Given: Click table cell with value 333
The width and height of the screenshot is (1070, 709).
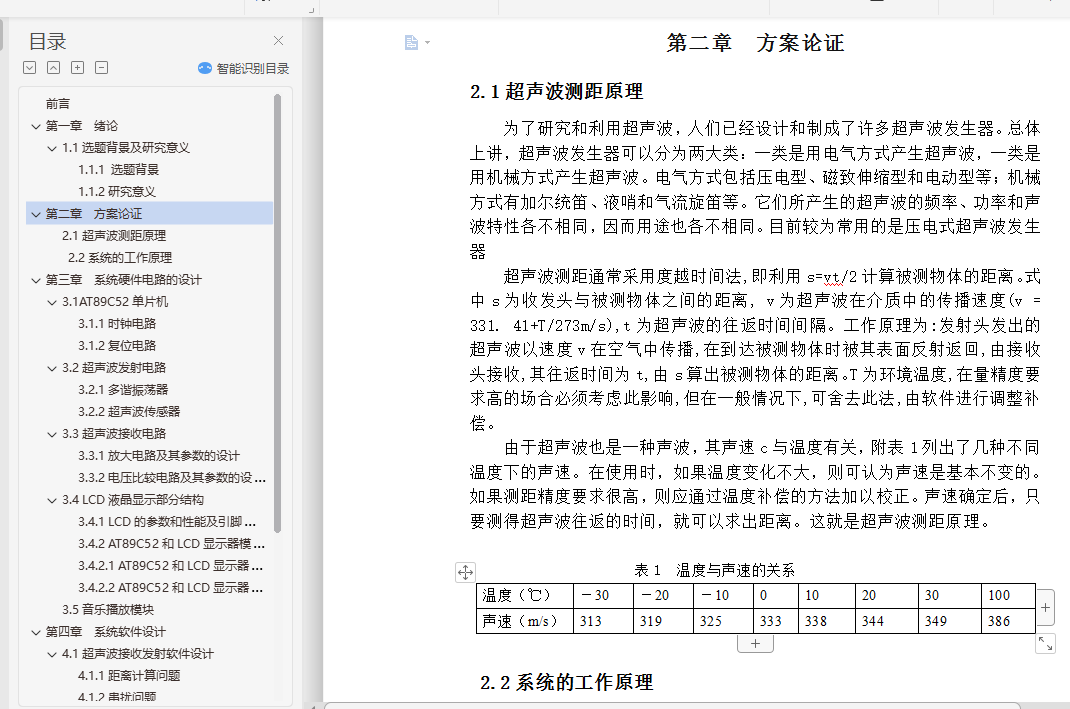Looking at the screenshot, I should pyautogui.click(x=776, y=621).
